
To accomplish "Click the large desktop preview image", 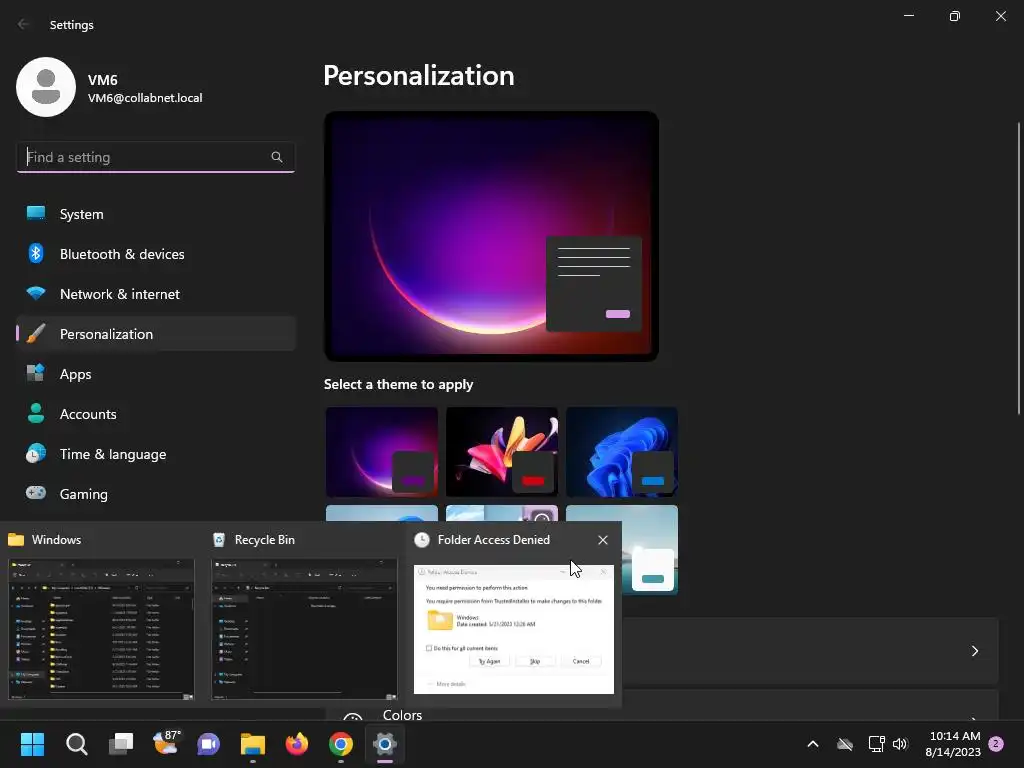I will point(491,236).
